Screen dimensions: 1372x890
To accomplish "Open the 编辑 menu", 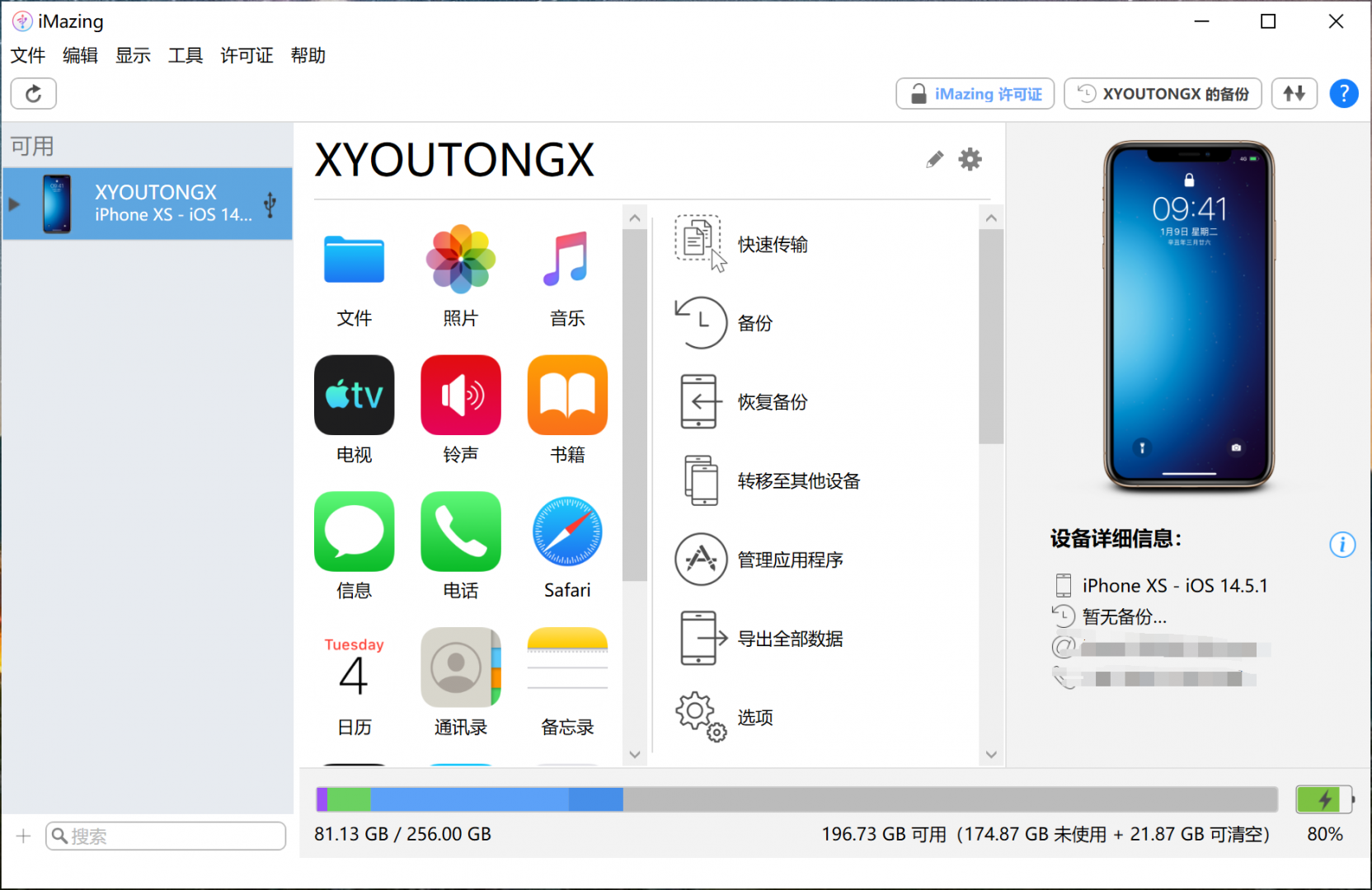I will 80,55.
